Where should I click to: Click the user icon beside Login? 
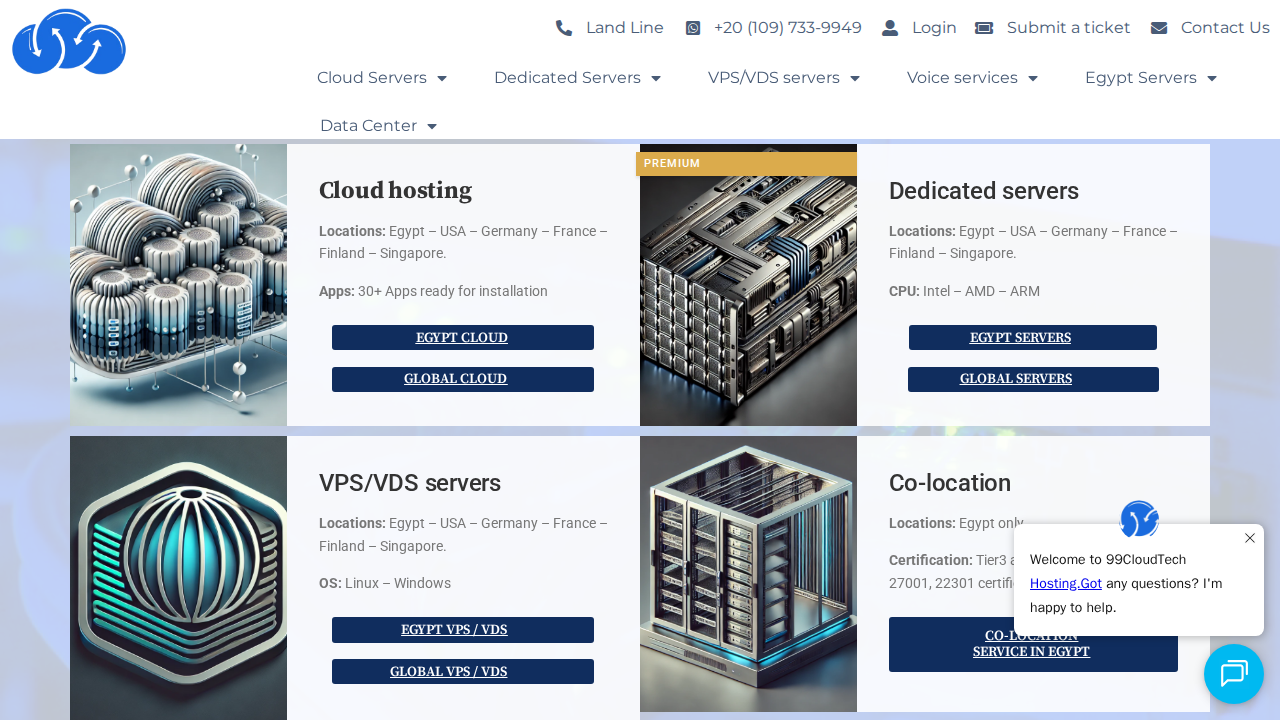coord(890,28)
